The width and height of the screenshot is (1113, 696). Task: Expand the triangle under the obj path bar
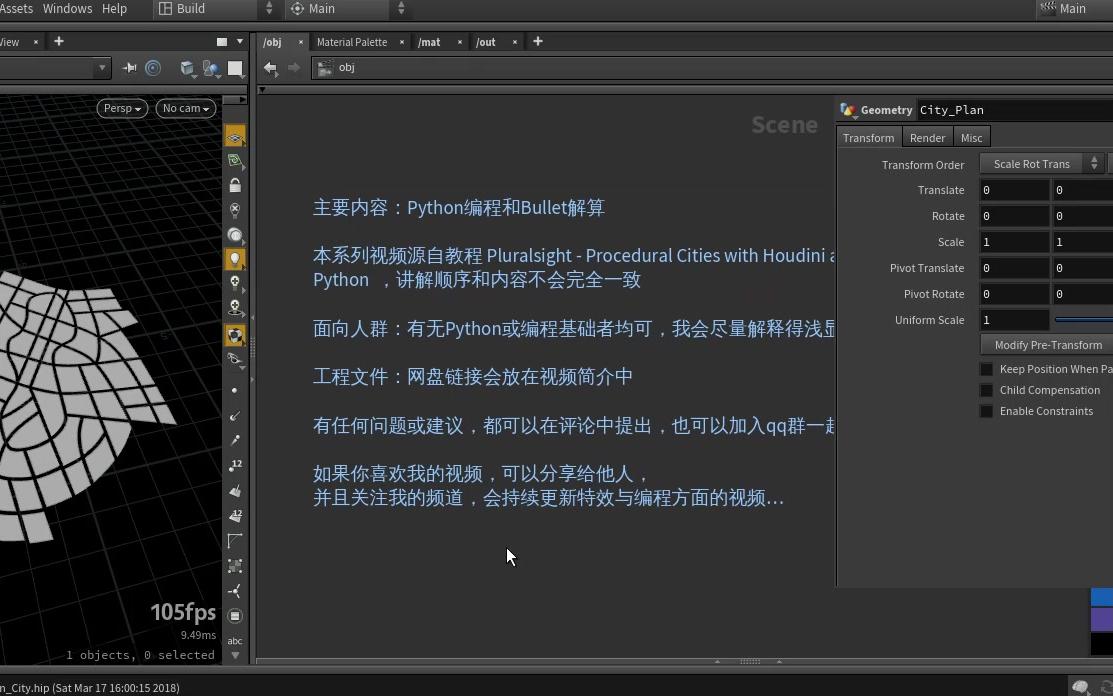click(x=262, y=90)
